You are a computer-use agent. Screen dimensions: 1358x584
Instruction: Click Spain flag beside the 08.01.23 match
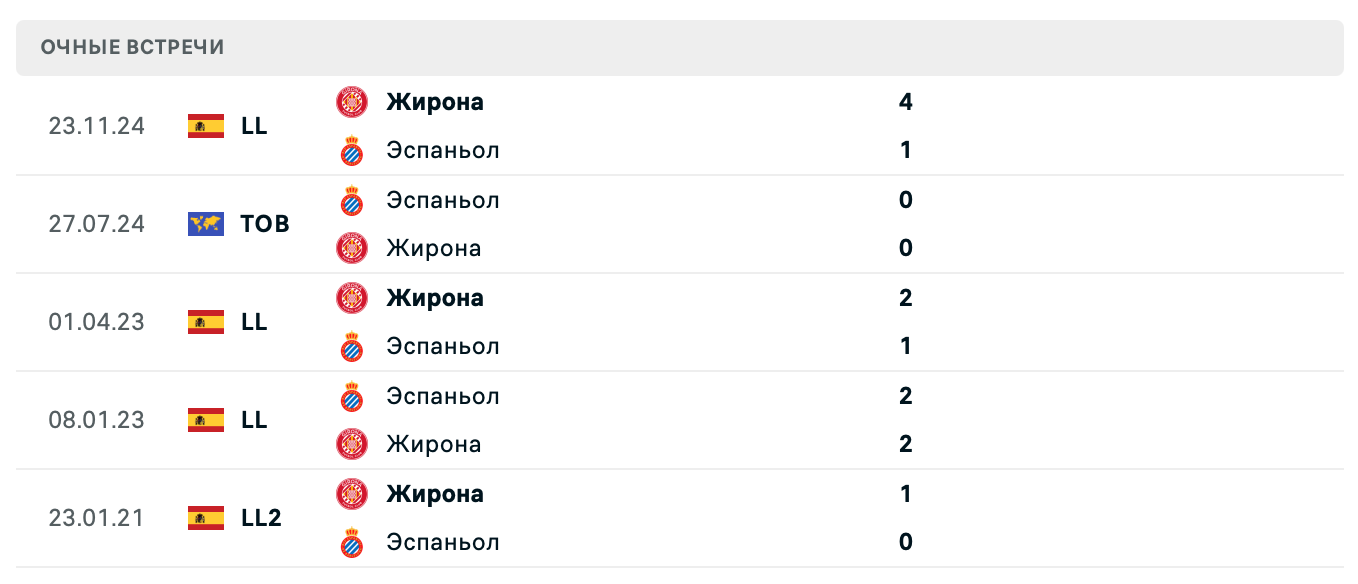tap(206, 420)
